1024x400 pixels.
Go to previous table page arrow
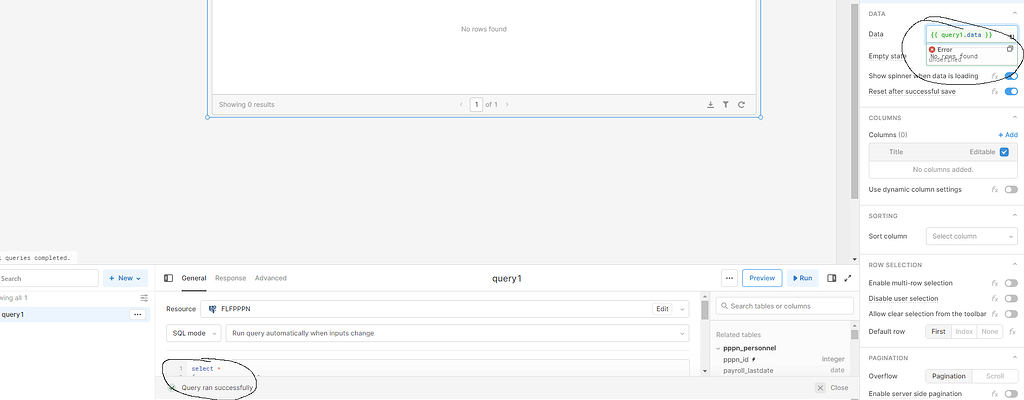click(x=461, y=105)
